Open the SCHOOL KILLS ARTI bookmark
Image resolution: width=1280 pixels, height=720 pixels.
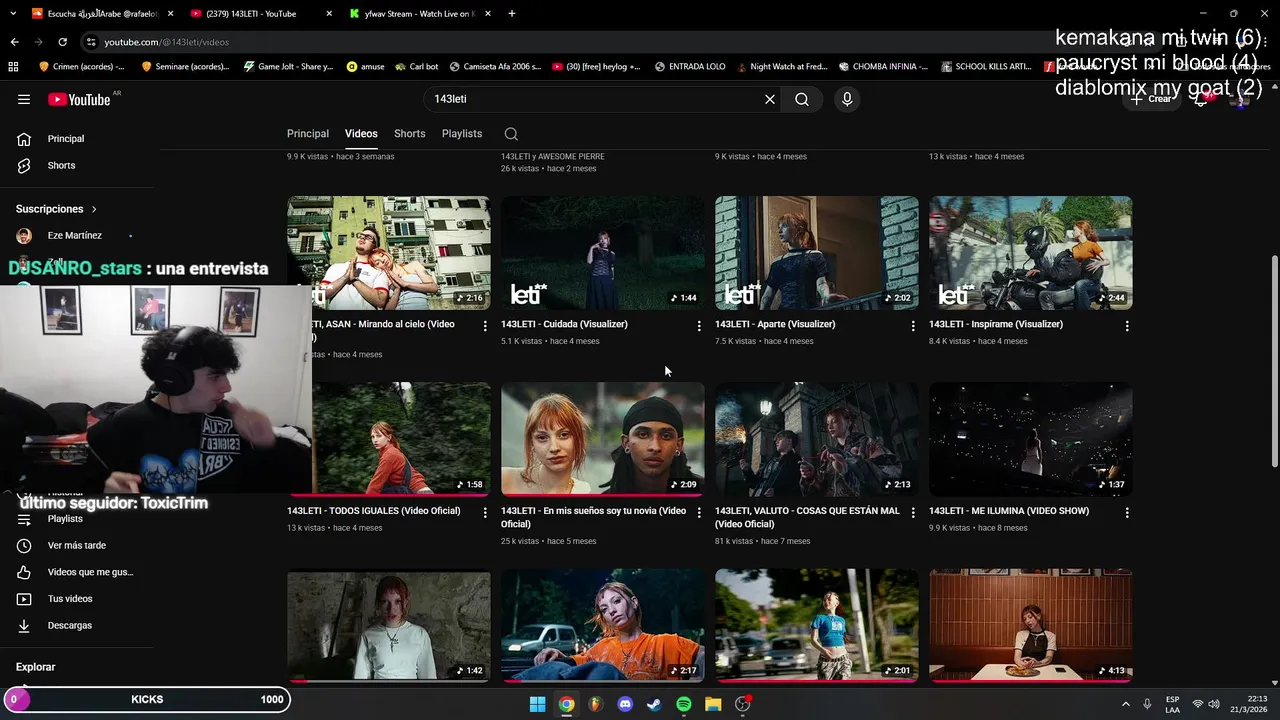click(x=986, y=67)
